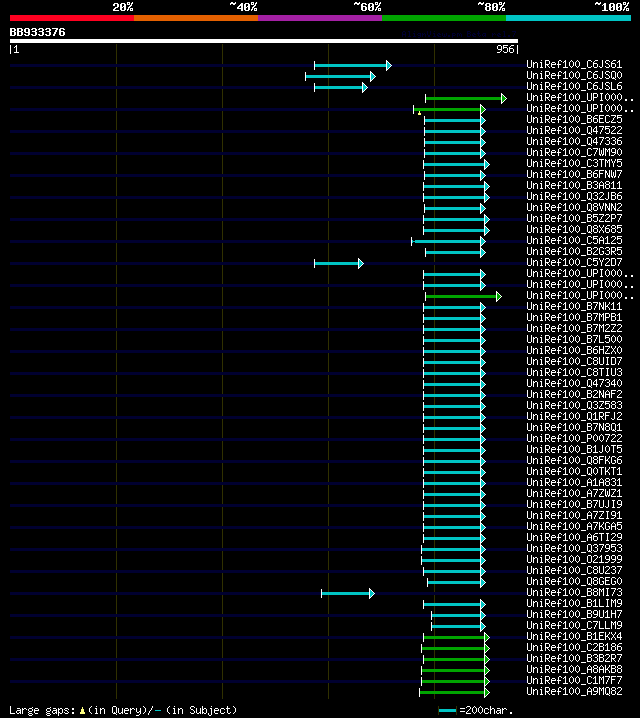The image size is (640, 718).
Task: Click the UniRef100_B1LIM9 label
Action: [574, 603]
